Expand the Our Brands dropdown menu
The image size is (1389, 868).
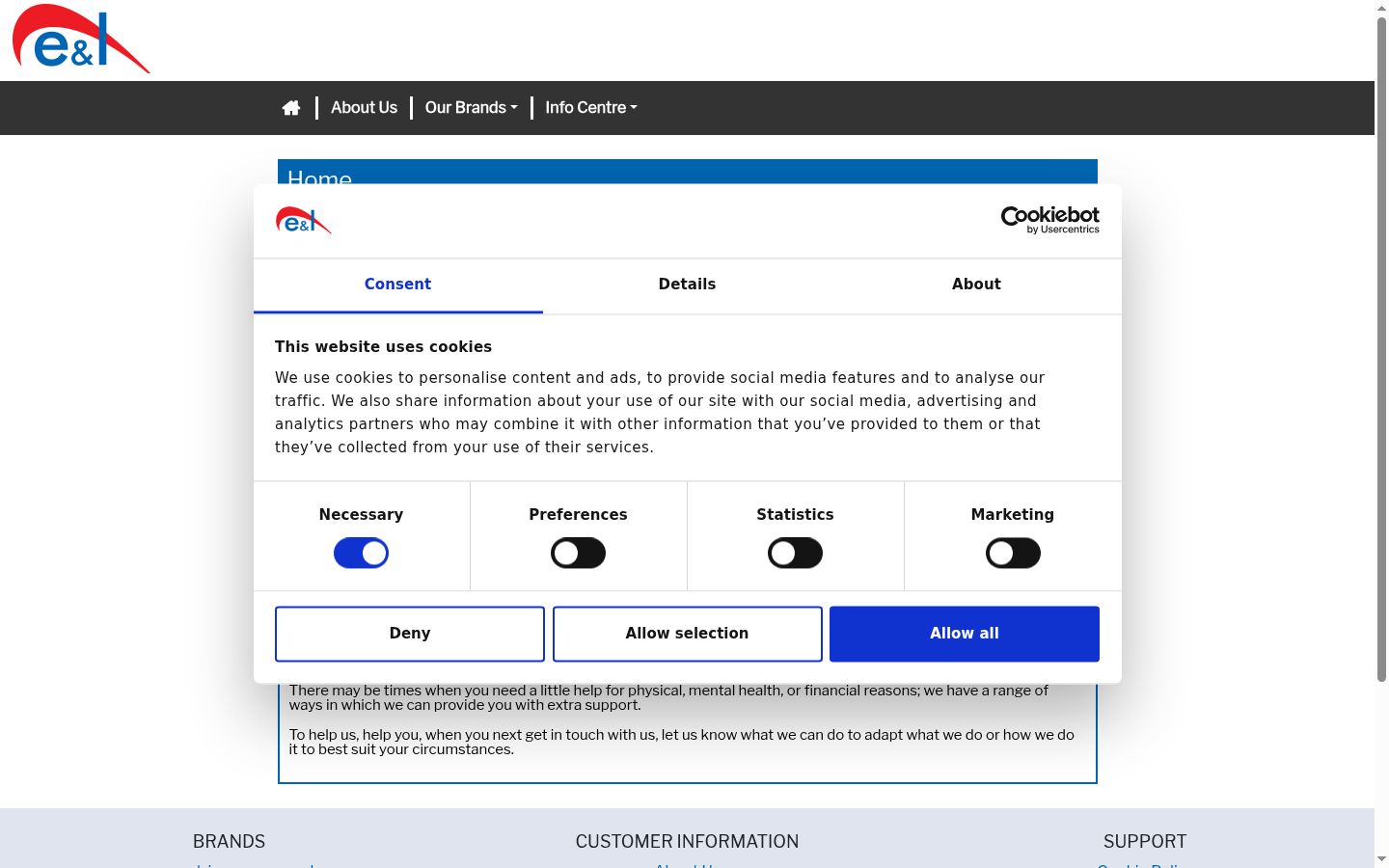pos(472,108)
